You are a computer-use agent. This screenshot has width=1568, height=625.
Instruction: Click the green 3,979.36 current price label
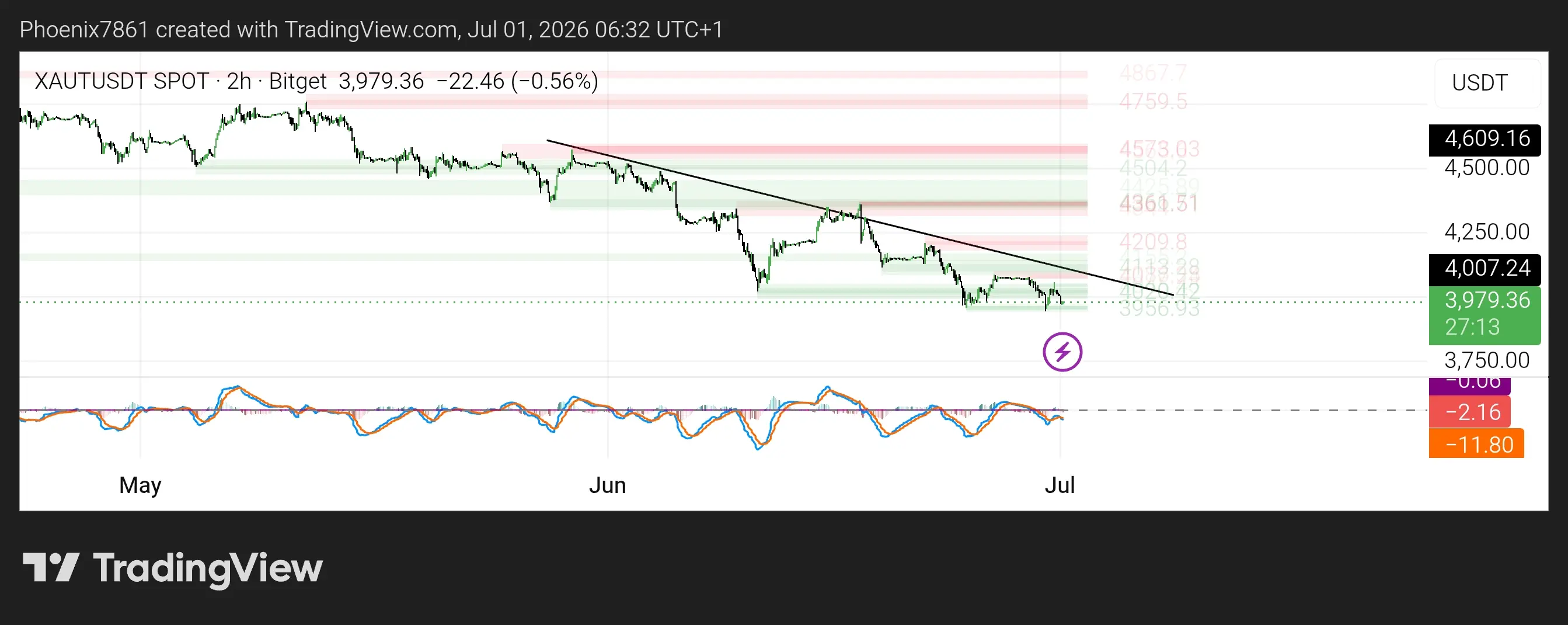point(1485,314)
